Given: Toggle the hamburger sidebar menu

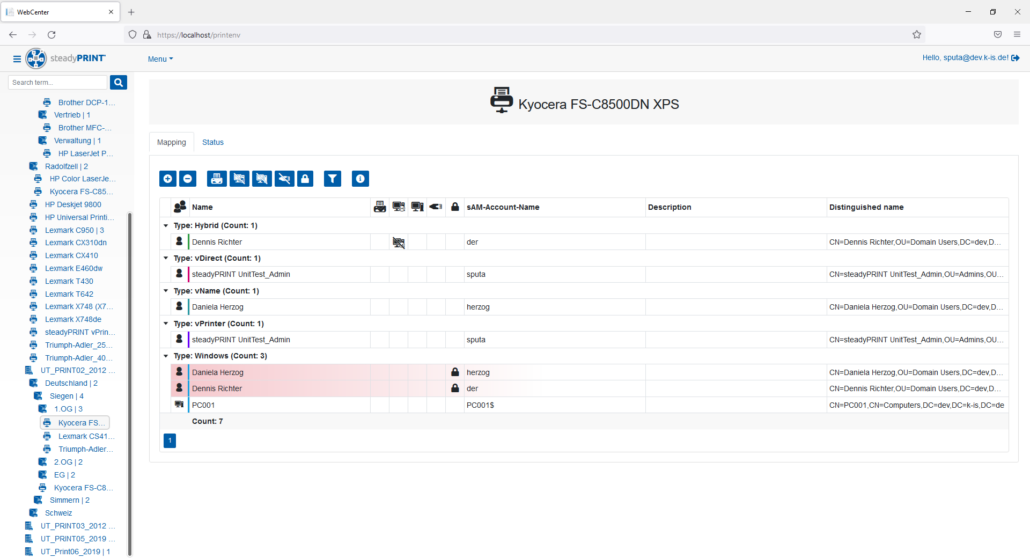Looking at the screenshot, I should click(16, 58).
